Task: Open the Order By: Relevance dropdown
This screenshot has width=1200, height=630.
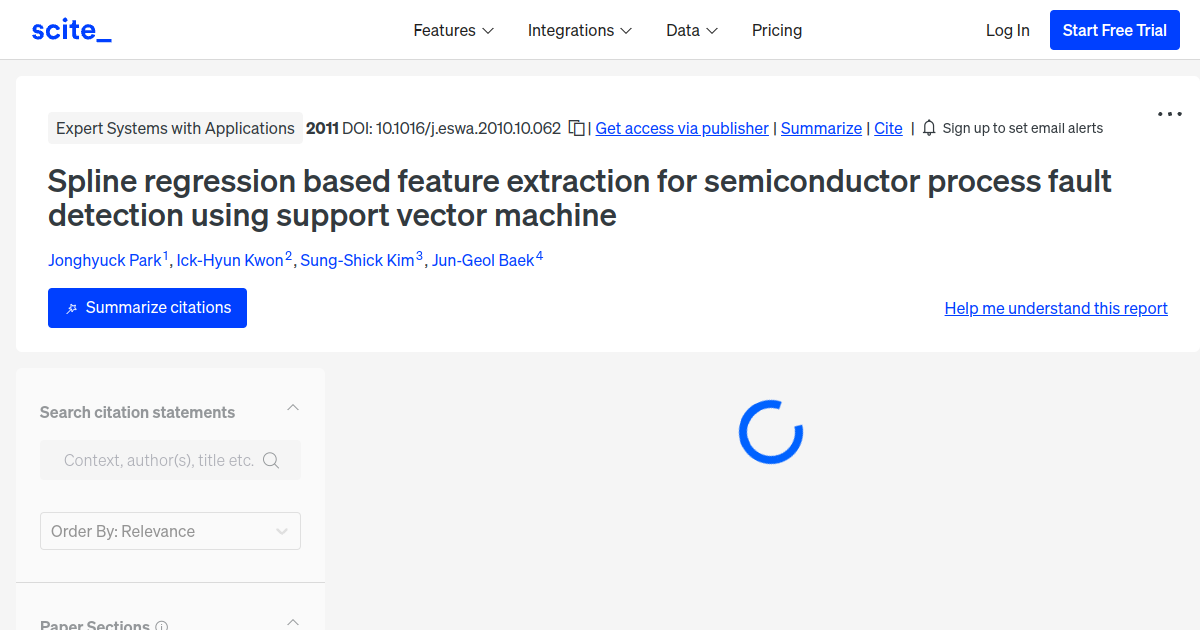Action: 170,531
